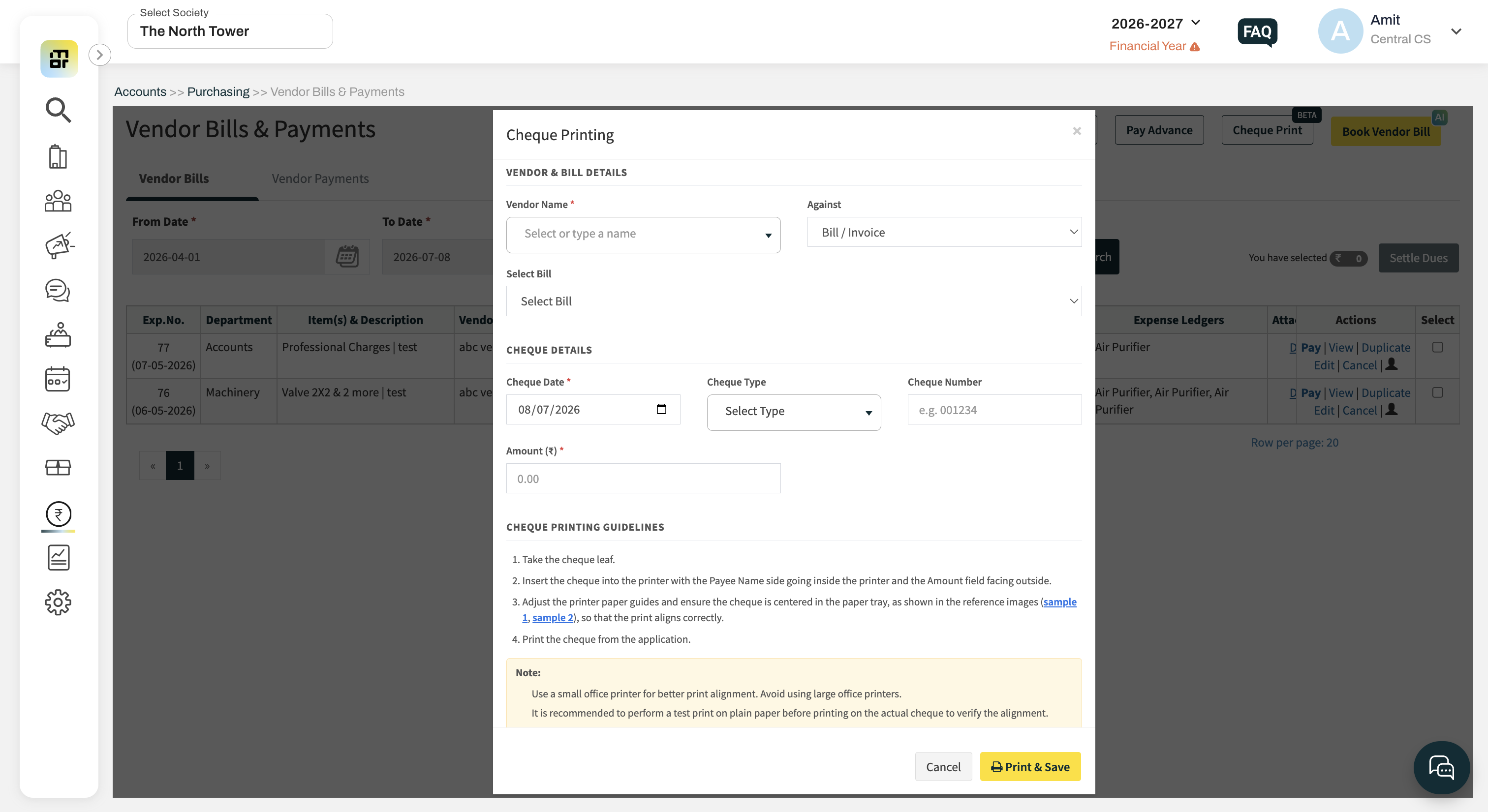Open the Cheque Type dropdown

click(x=794, y=412)
